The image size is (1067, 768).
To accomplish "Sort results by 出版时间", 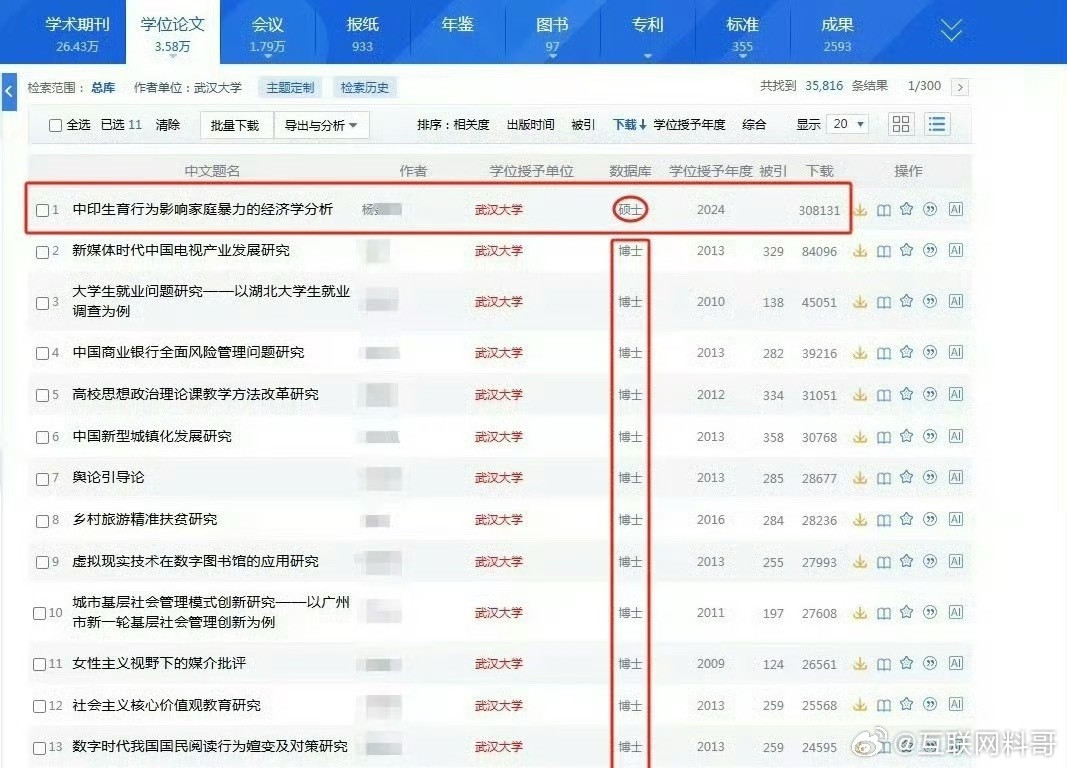I will click(x=530, y=124).
